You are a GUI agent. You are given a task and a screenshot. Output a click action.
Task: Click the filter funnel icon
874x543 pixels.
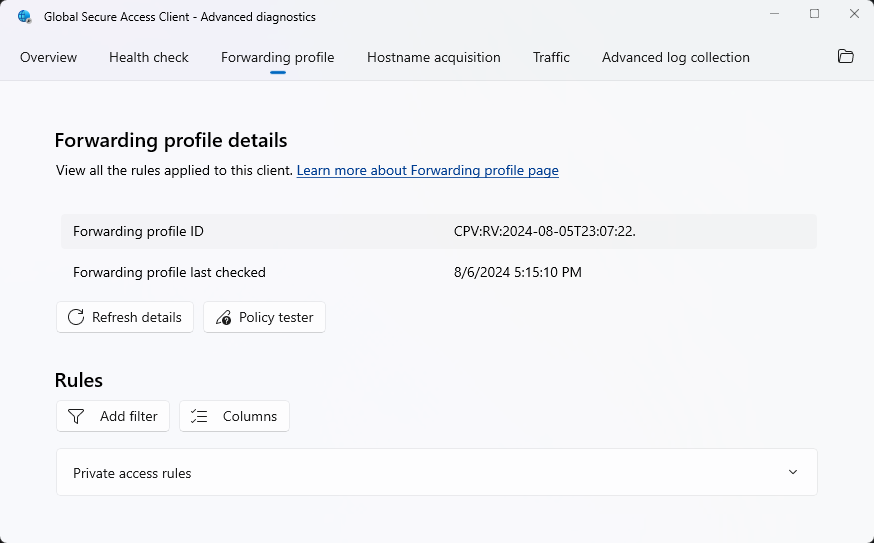76,416
